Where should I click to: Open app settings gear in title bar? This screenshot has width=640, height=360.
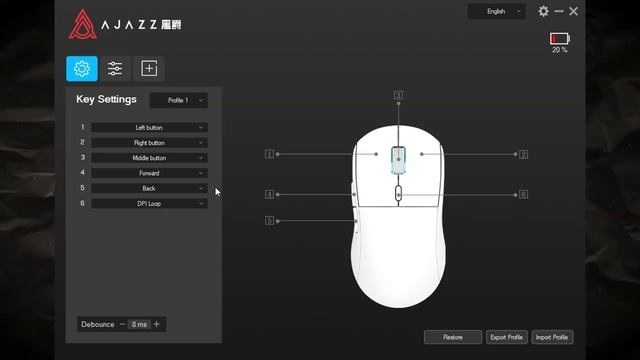543,11
